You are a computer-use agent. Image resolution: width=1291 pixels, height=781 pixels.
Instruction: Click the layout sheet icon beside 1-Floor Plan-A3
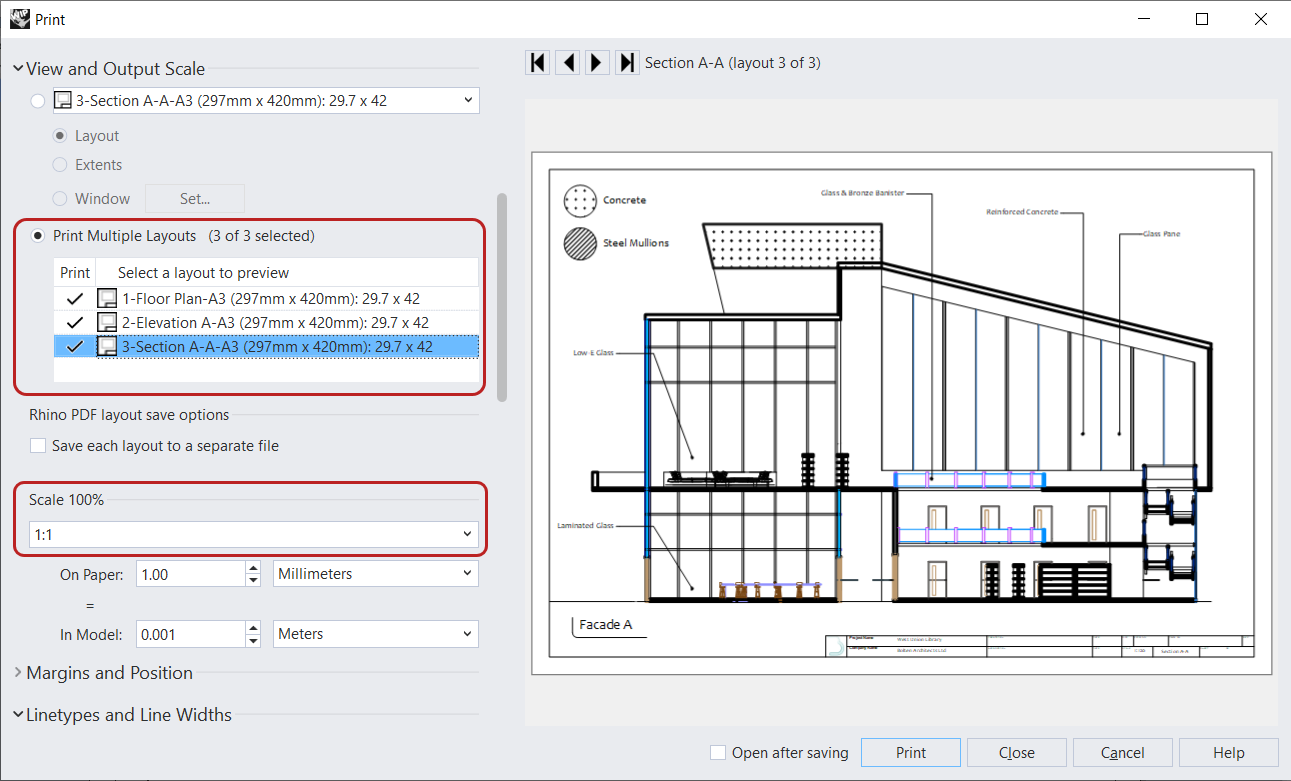[106, 297]
